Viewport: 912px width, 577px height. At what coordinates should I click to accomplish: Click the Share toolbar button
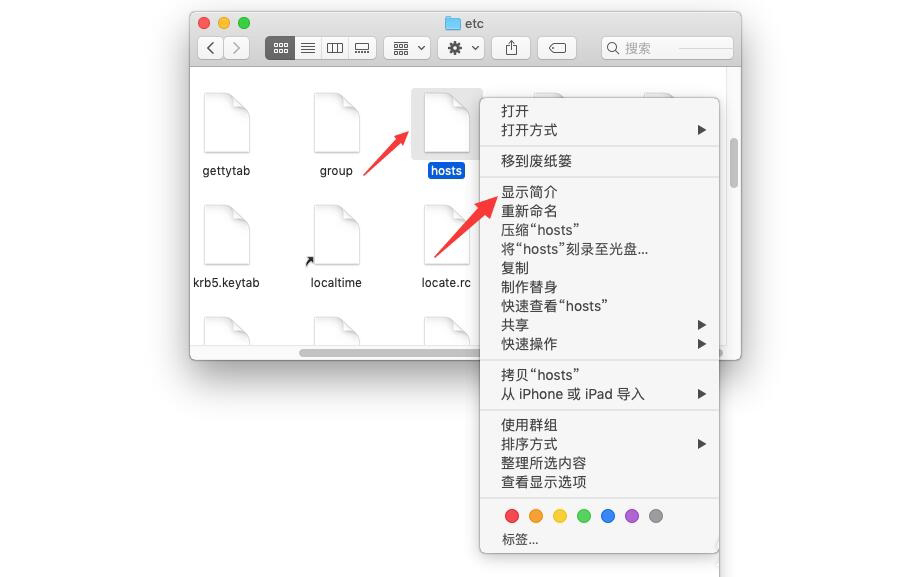coord(511,48)
